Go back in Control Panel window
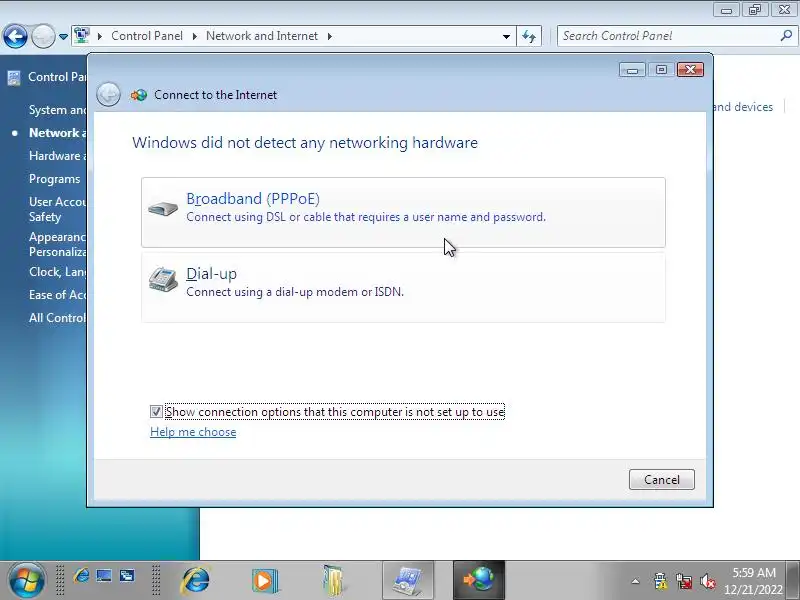Viewport: 800px width, 600px height. (15, 36)
